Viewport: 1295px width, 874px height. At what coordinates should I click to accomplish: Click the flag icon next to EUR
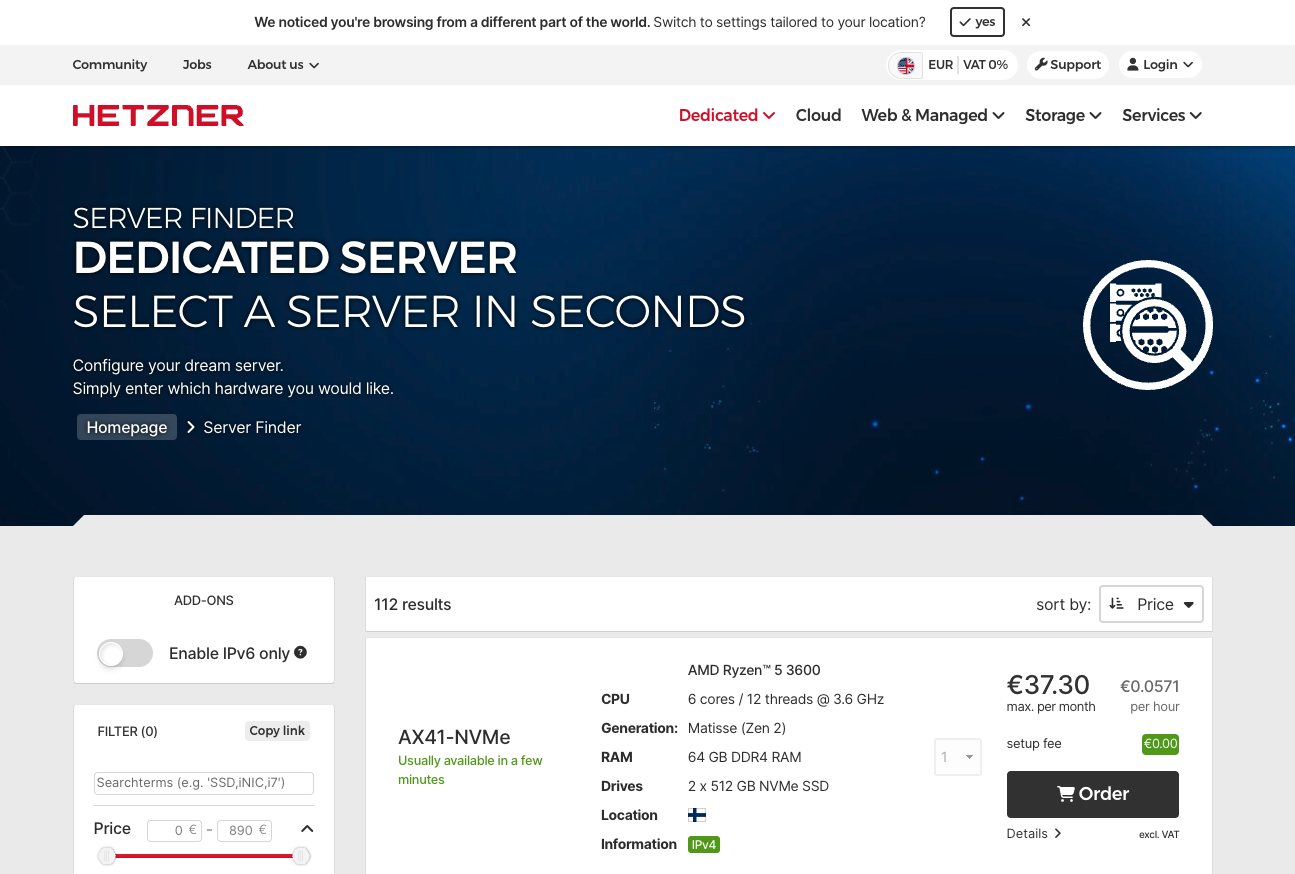905,64
